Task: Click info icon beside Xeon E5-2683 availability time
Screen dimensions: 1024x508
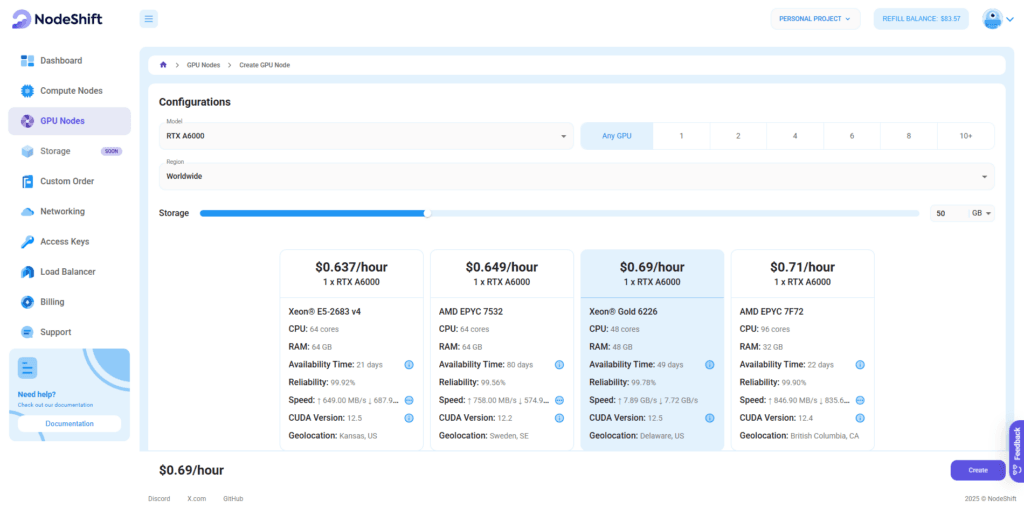Action: [408, 365]
